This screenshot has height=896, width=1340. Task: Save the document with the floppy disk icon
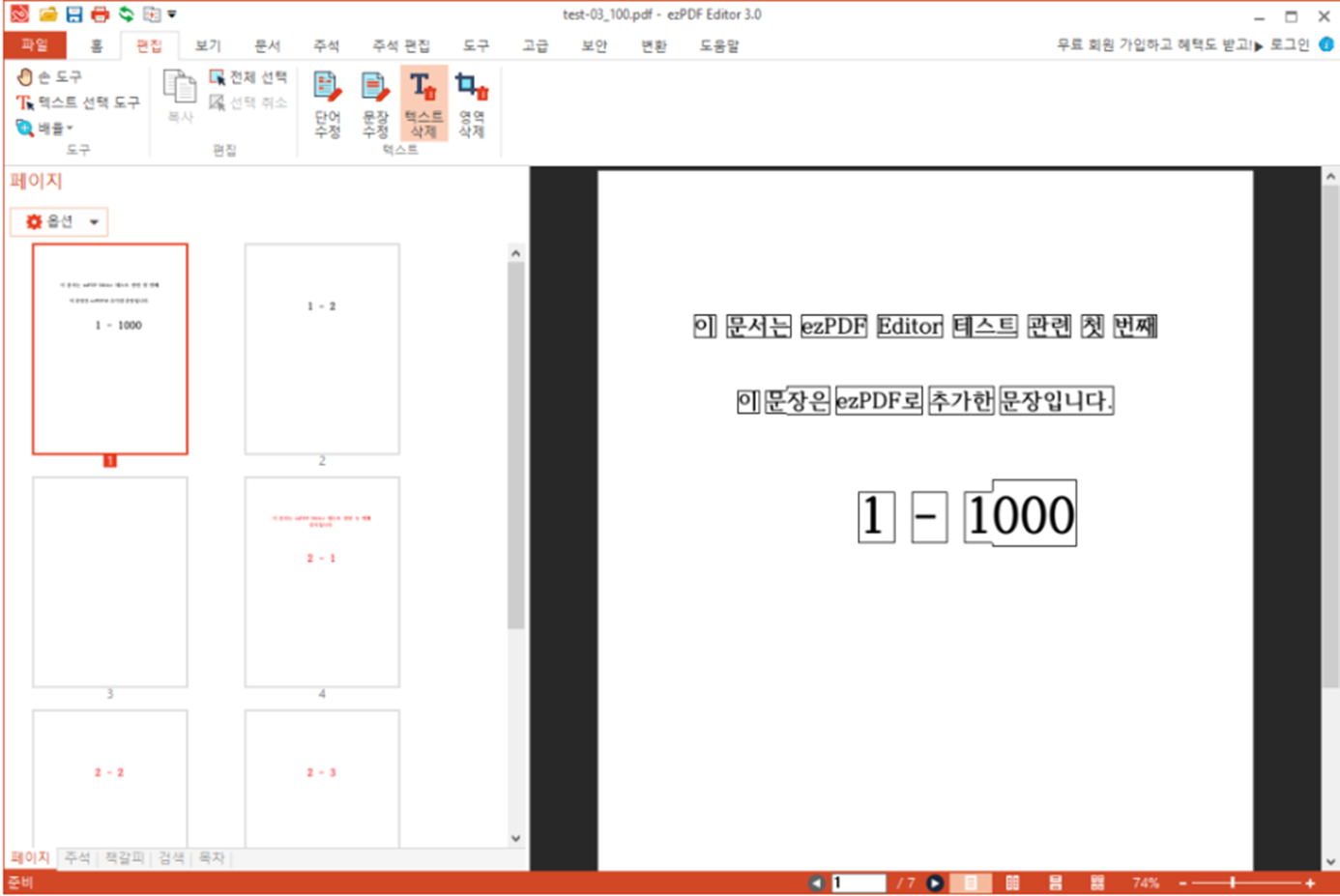coord(74,14)
